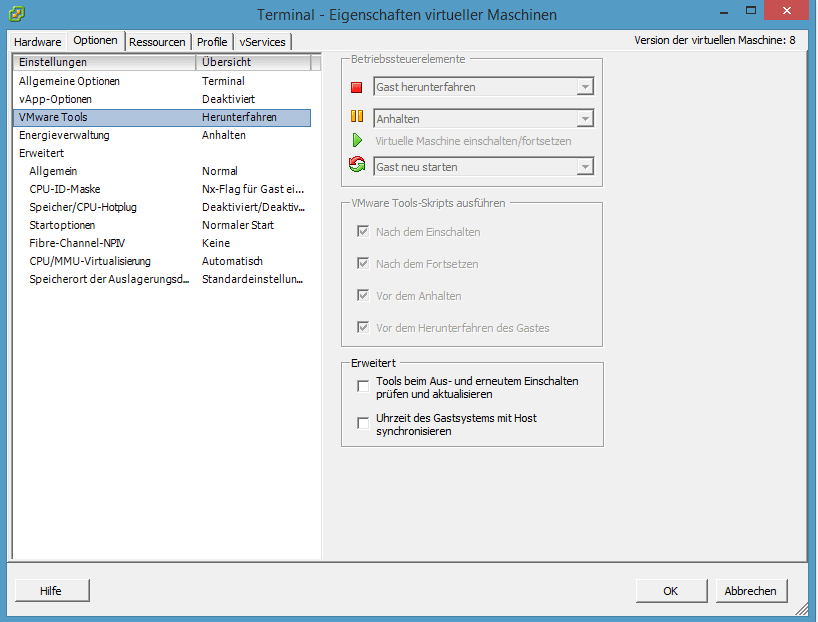
Task: Maximize the properties window
Action: [751, 11]
